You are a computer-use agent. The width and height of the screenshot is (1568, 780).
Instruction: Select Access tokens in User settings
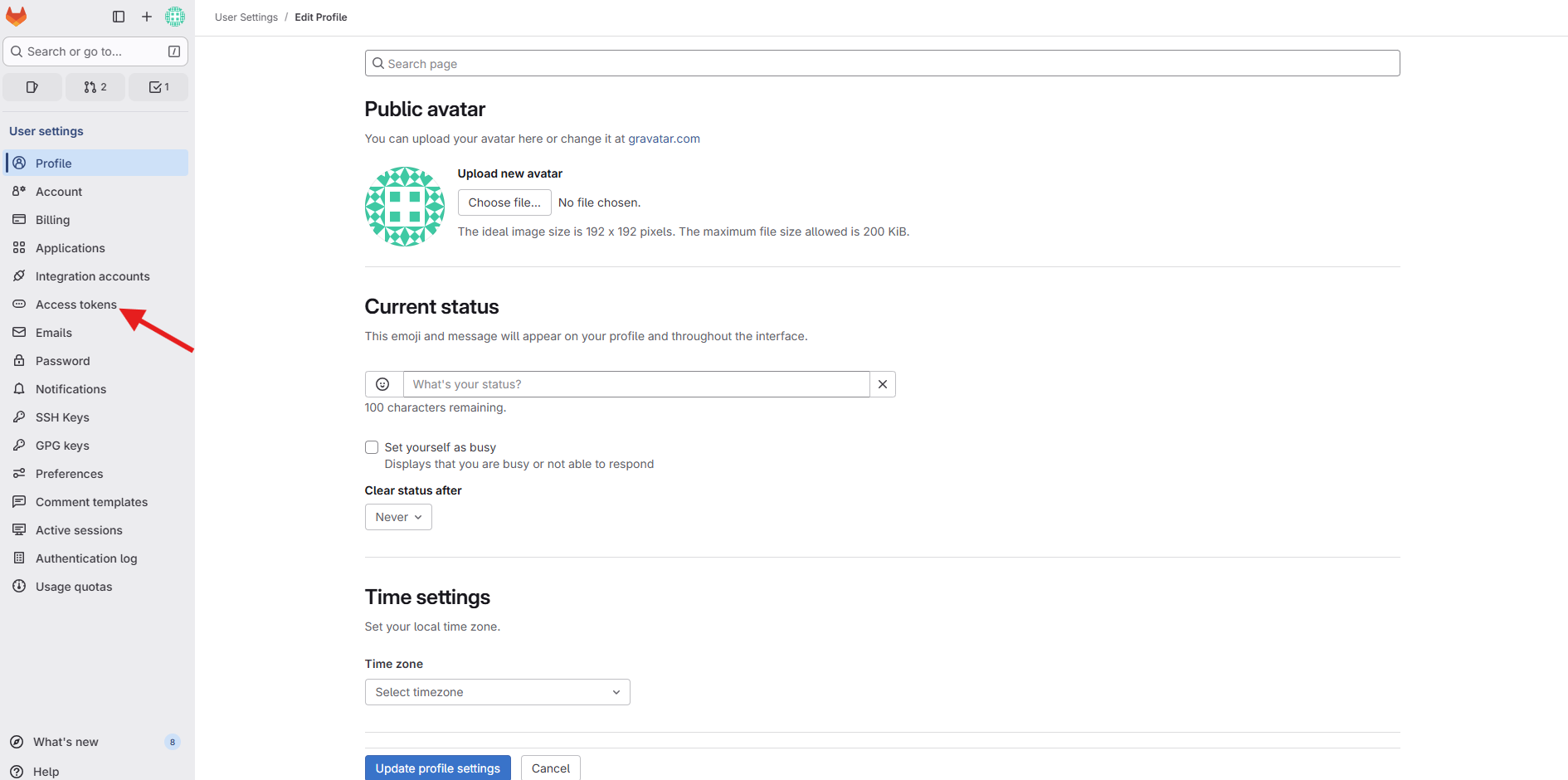tap(75, 304)
